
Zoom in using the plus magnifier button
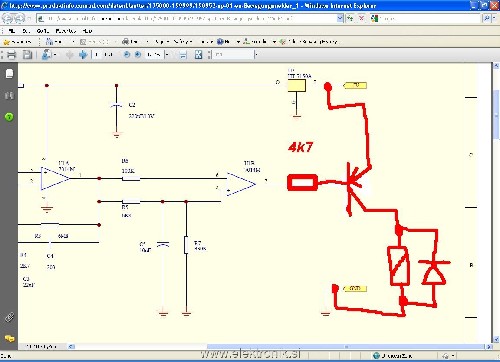pyautogui.click(x=138, y=54)
